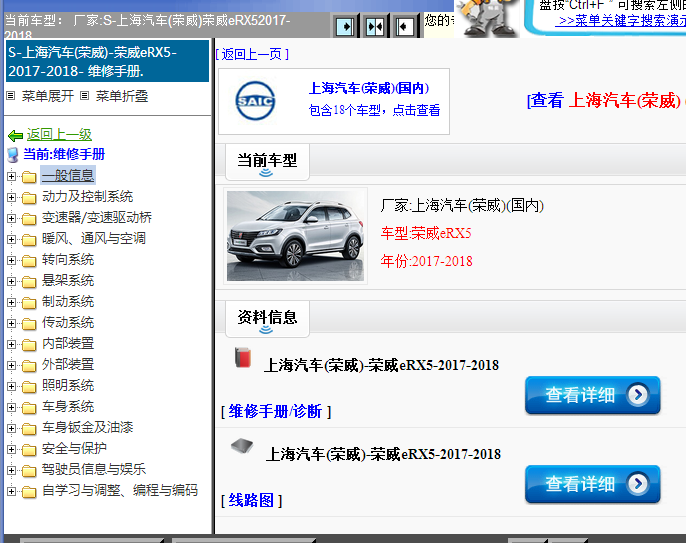Expand the 自学习与调整、编程与编码 tree node

coord(11,491)
